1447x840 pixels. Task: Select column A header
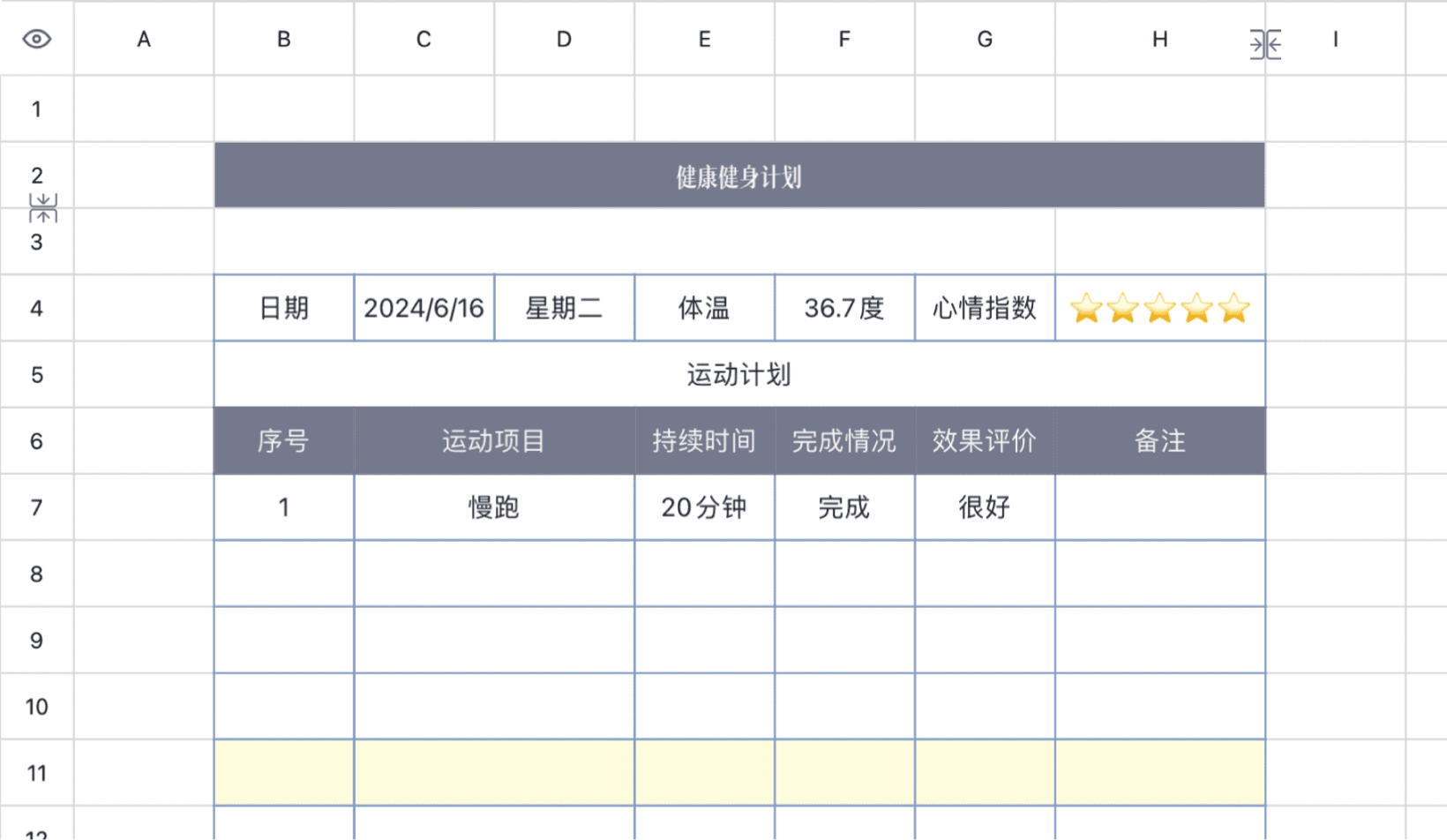pyautogui.click(x=144, y=39)
